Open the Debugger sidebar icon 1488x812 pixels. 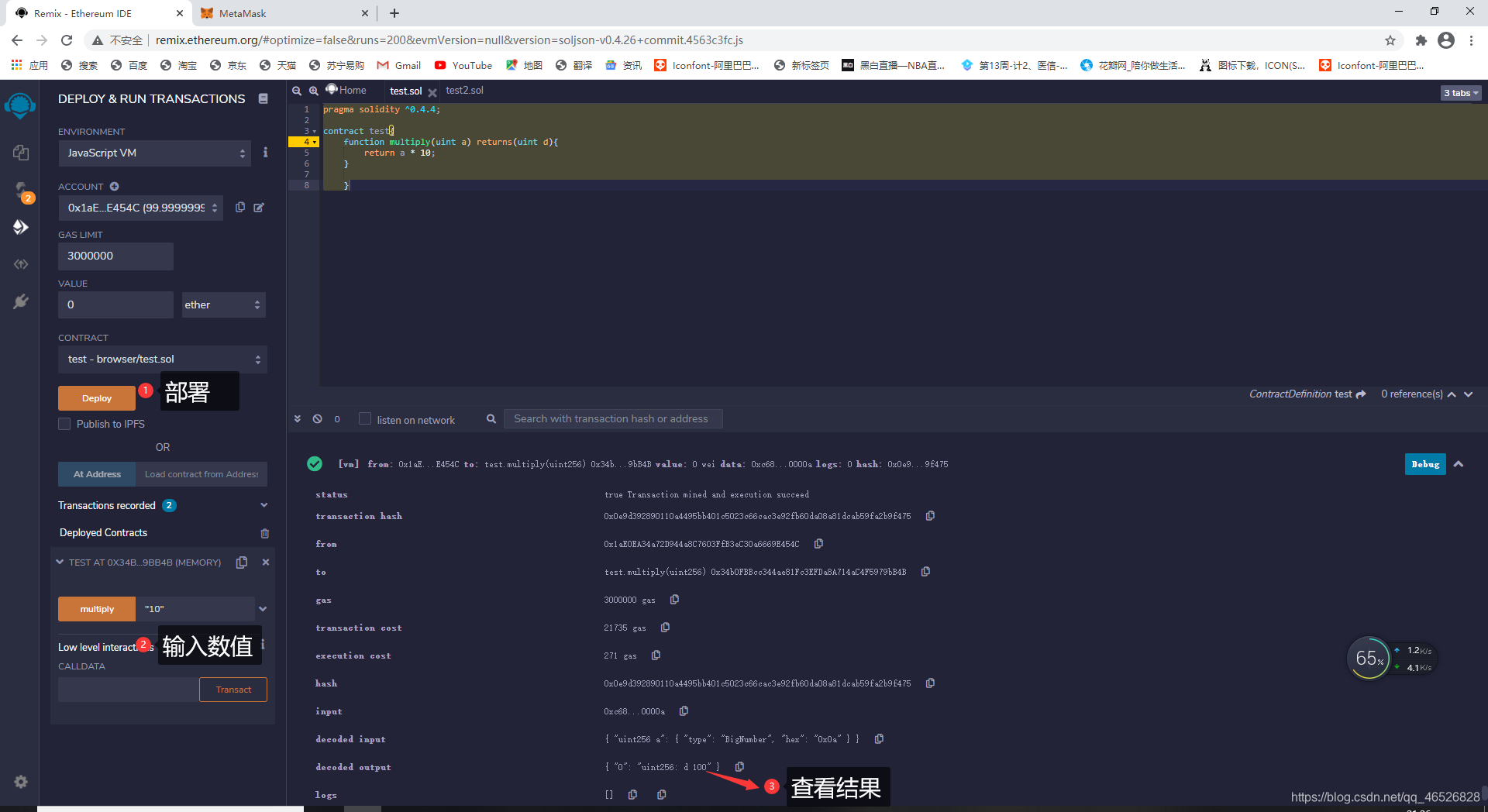[x=21, y=264]
